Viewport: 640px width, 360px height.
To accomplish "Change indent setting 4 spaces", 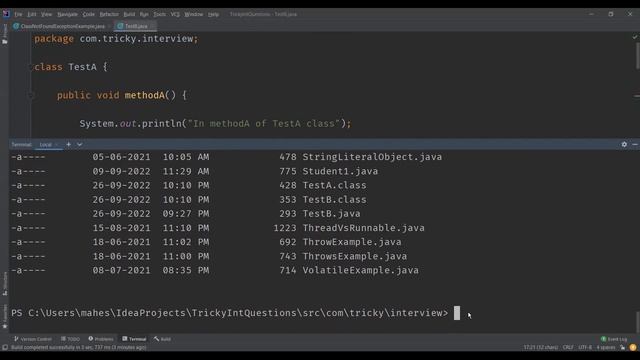I will pos(606,348).
